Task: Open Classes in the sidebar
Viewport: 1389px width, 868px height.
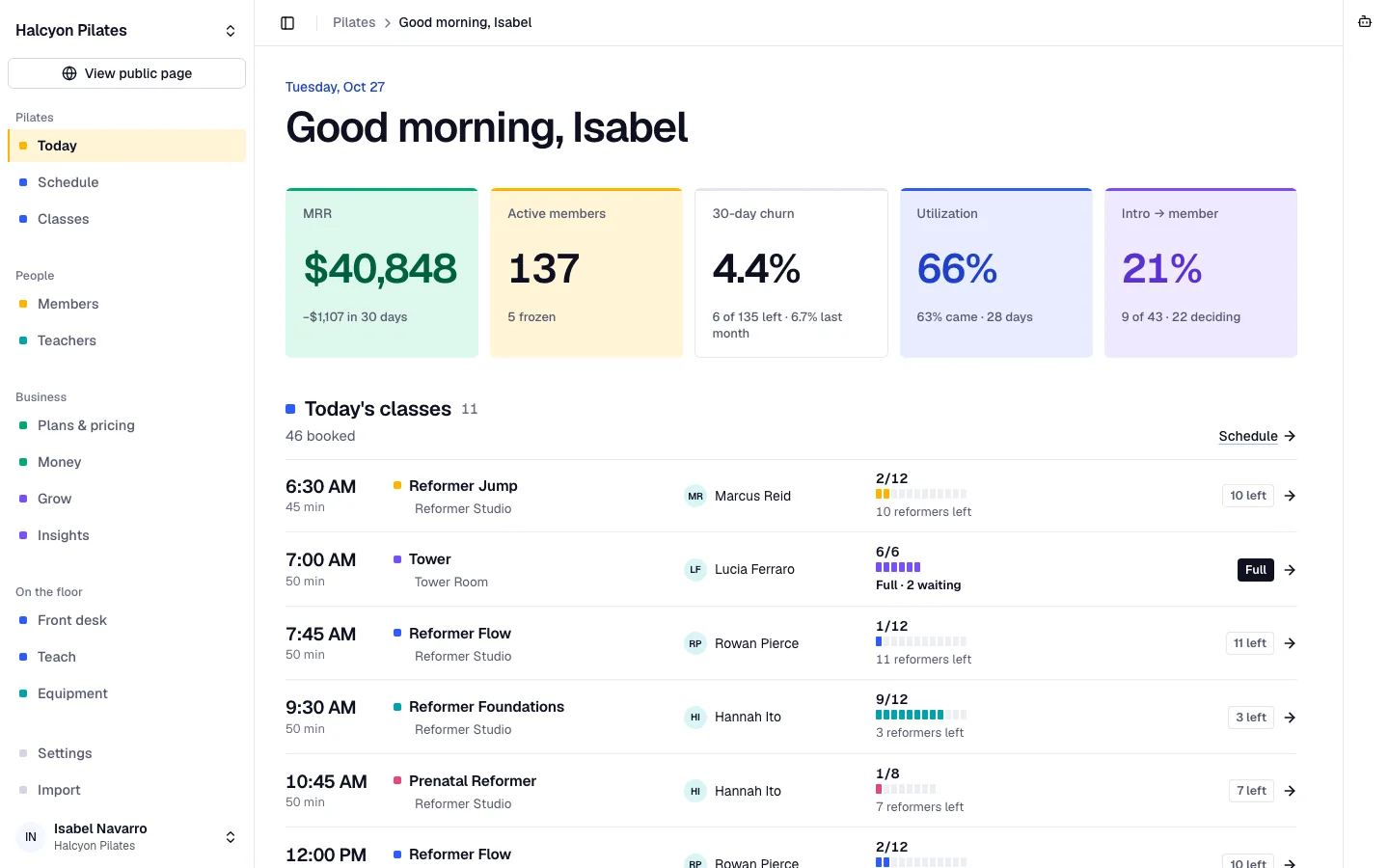Action: (126, 219)
